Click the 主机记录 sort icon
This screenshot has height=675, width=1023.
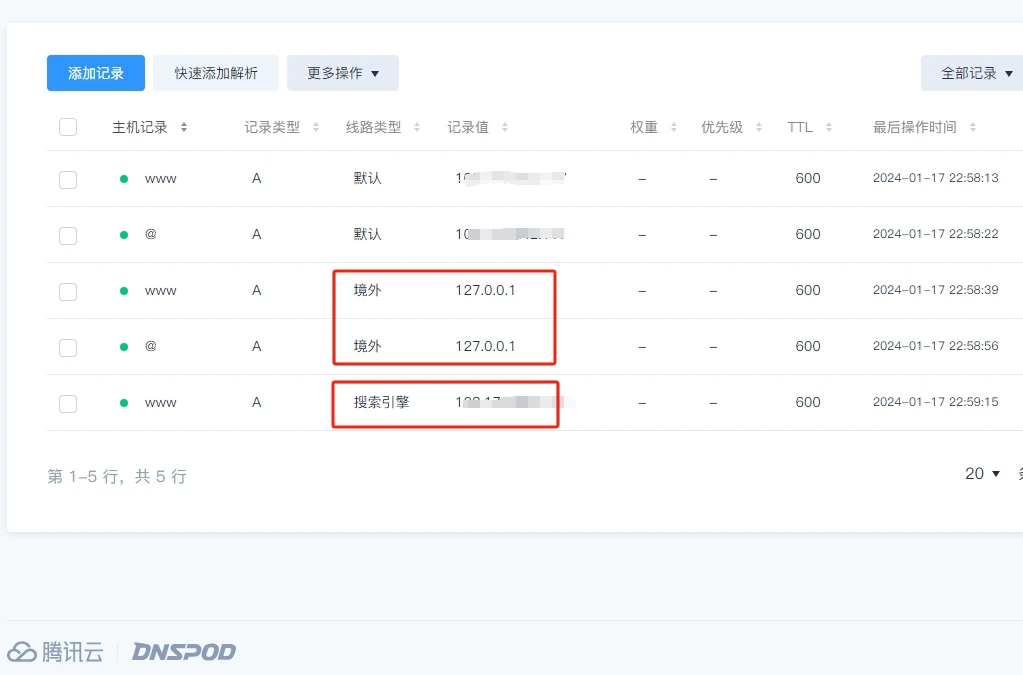pyautogui.click(x=184, y=128)
